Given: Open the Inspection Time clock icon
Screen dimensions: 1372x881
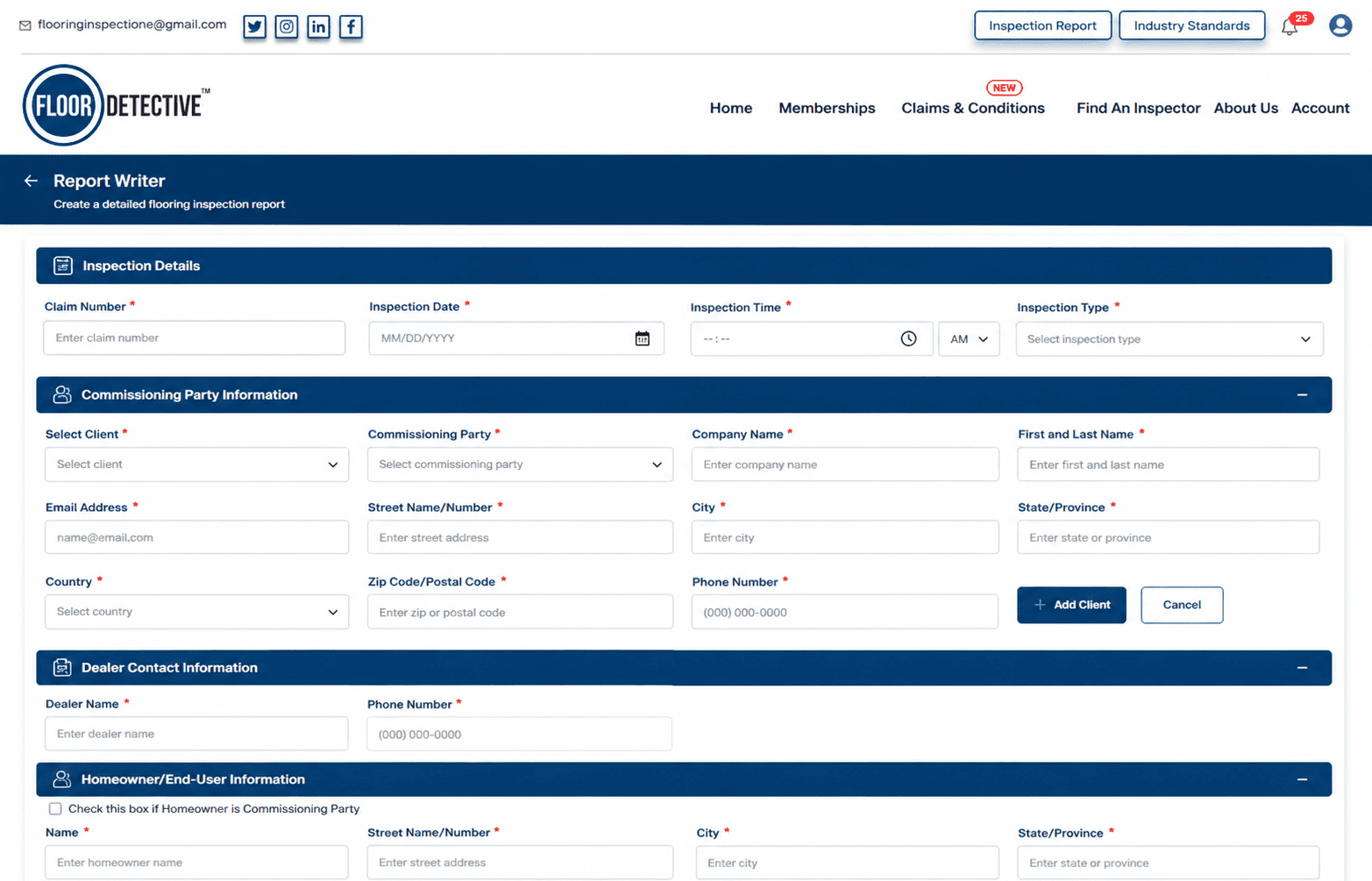Looking at the screenshot, I should tap(908, 338).
